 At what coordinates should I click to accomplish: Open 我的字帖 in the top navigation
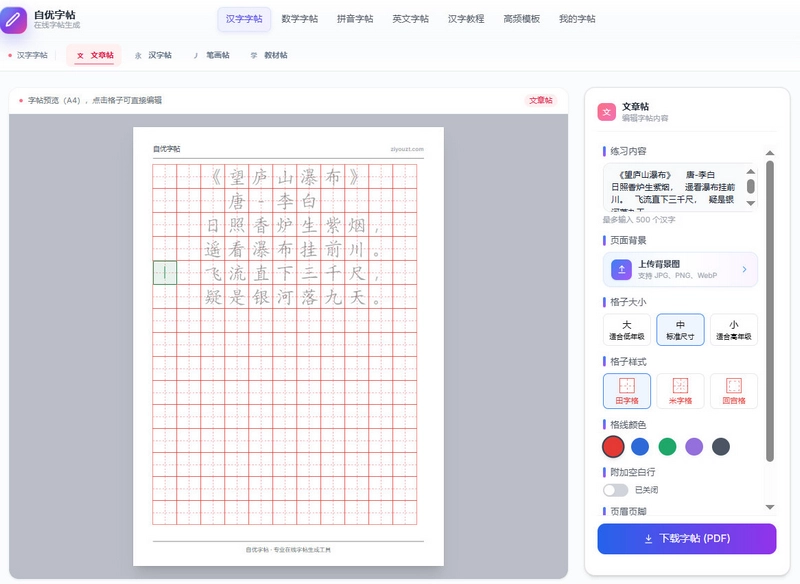(577, 19)
